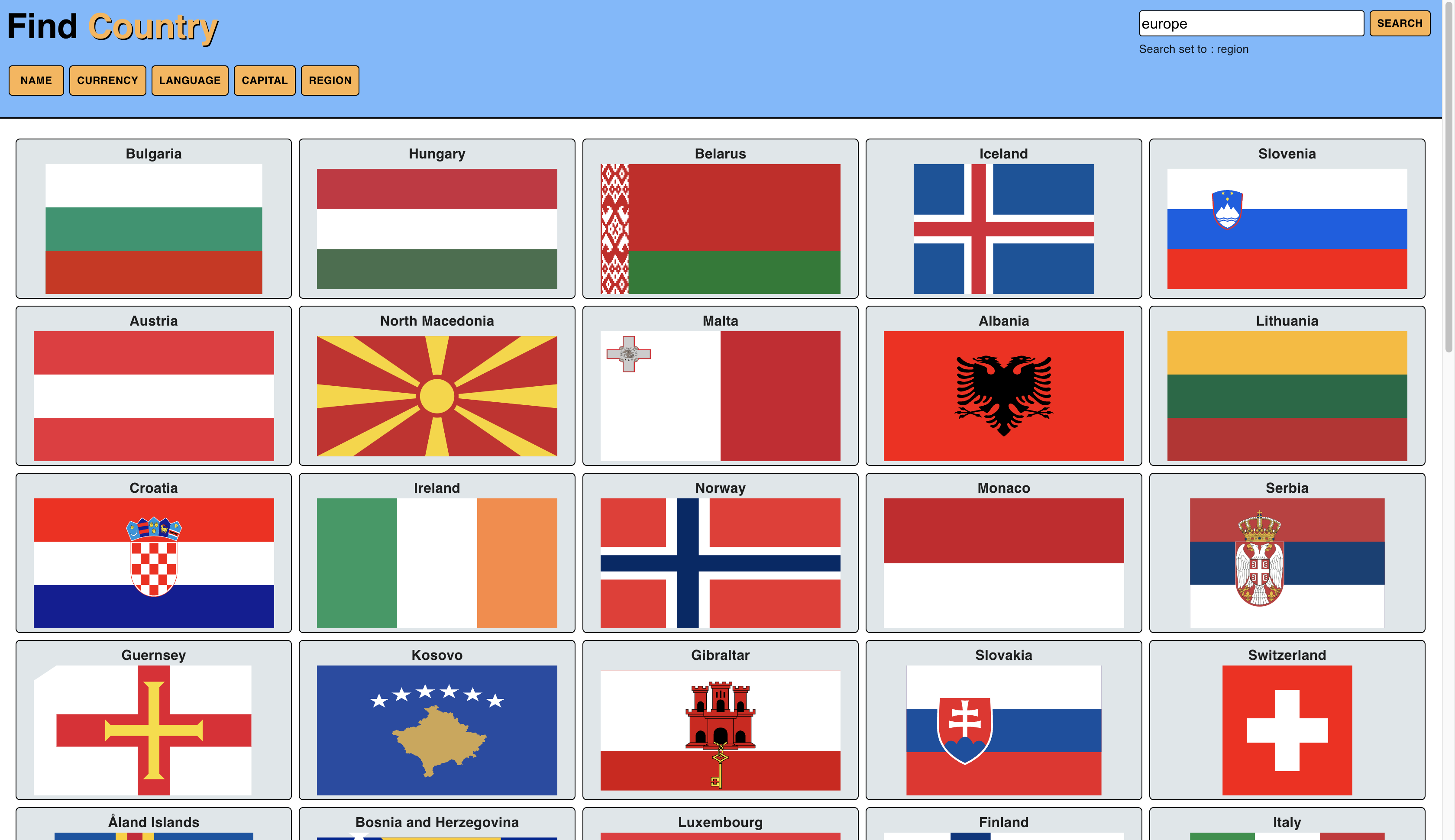
Task: Set search filter to CAPITAL
Action: (x=264, y=80)
